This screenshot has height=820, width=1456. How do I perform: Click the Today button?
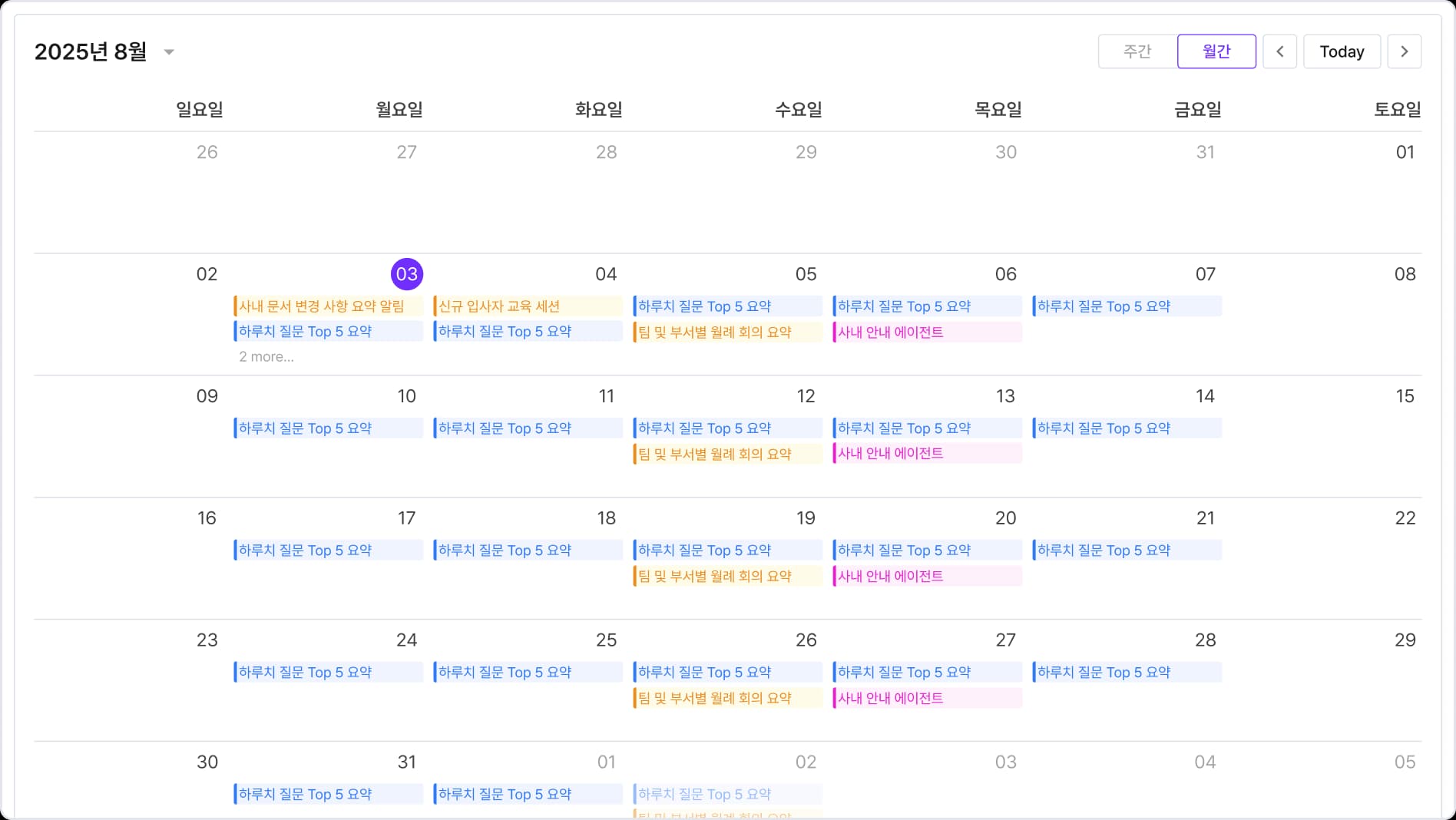(1342, 51)
